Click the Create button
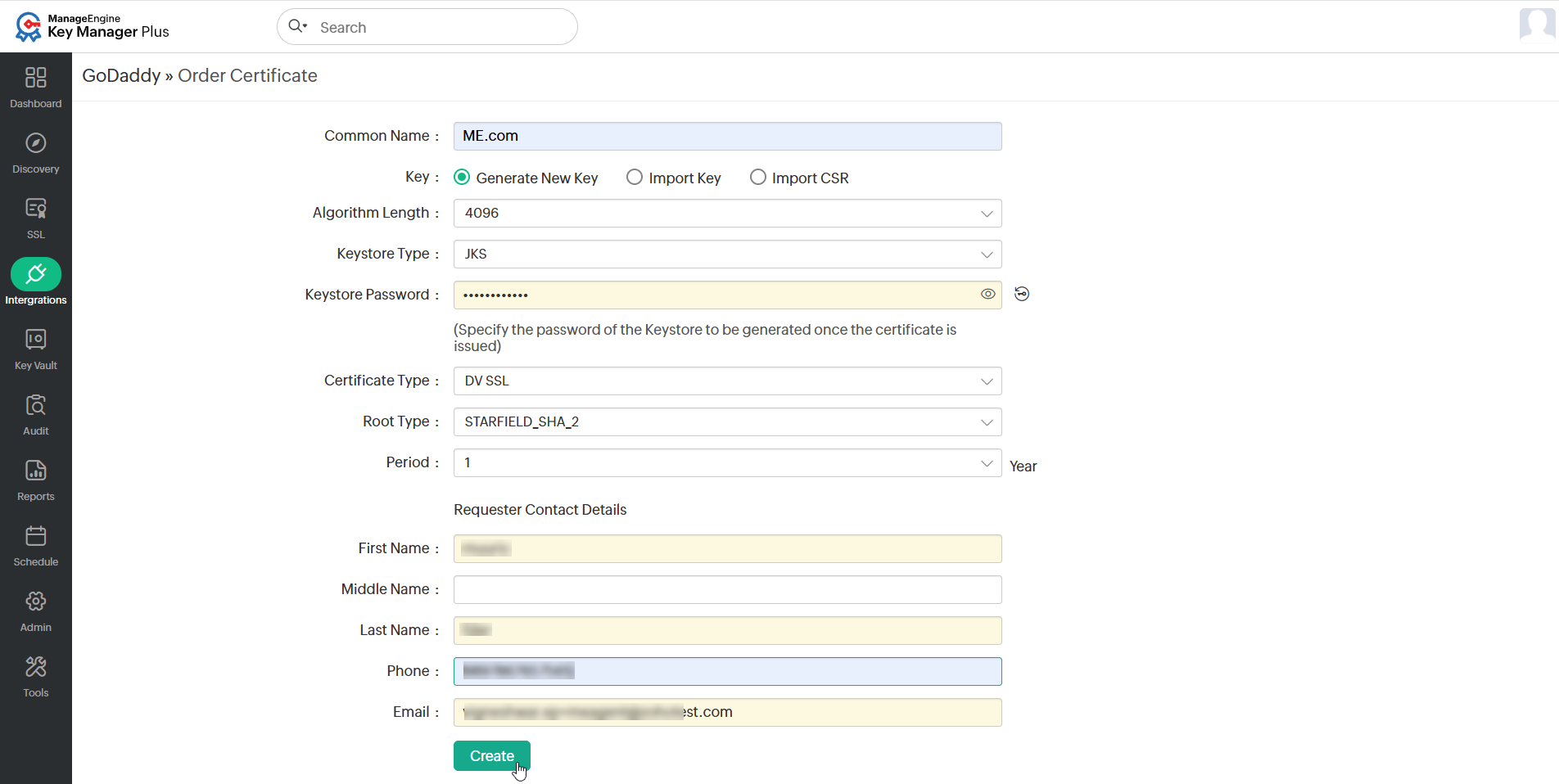 492,755
